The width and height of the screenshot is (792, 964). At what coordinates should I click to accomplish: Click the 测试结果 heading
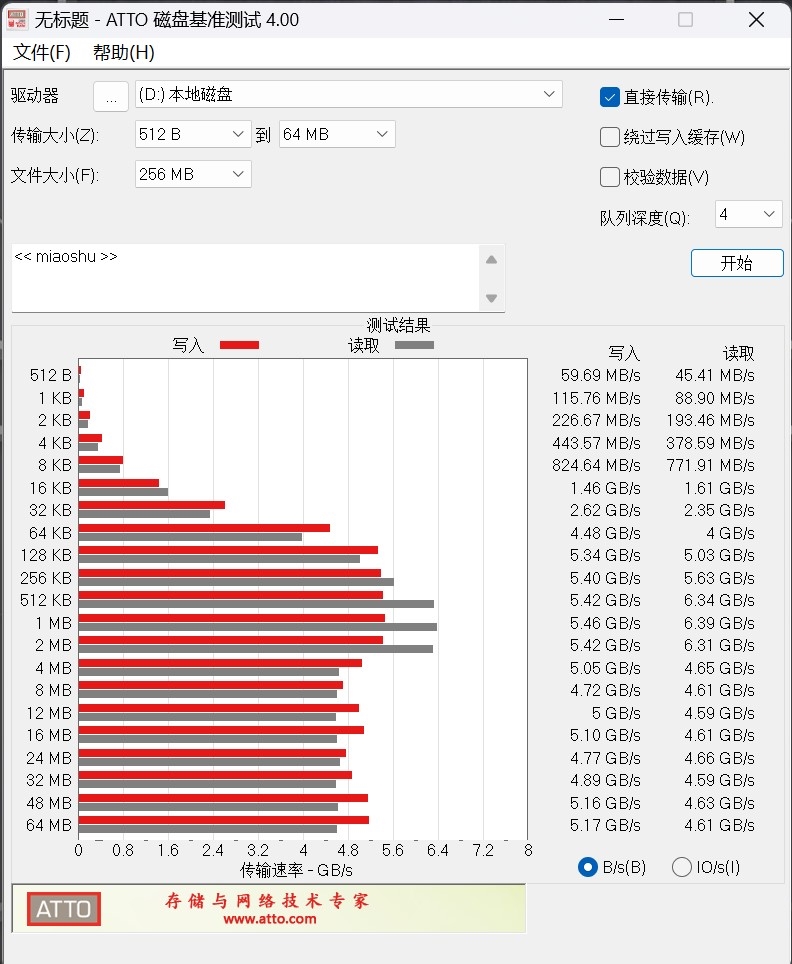pos(398,325)
